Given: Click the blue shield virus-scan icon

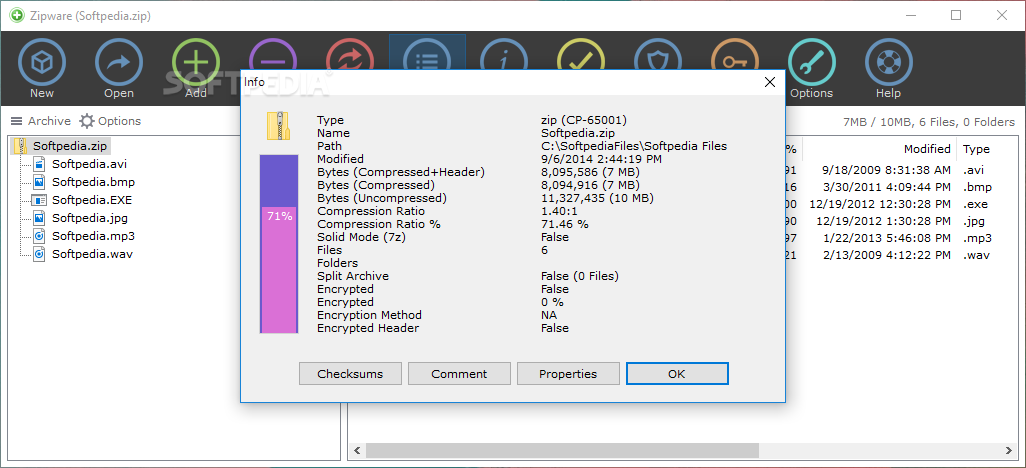Looking at the screenshot, I should pyautogui.click(x=658, y=54).
